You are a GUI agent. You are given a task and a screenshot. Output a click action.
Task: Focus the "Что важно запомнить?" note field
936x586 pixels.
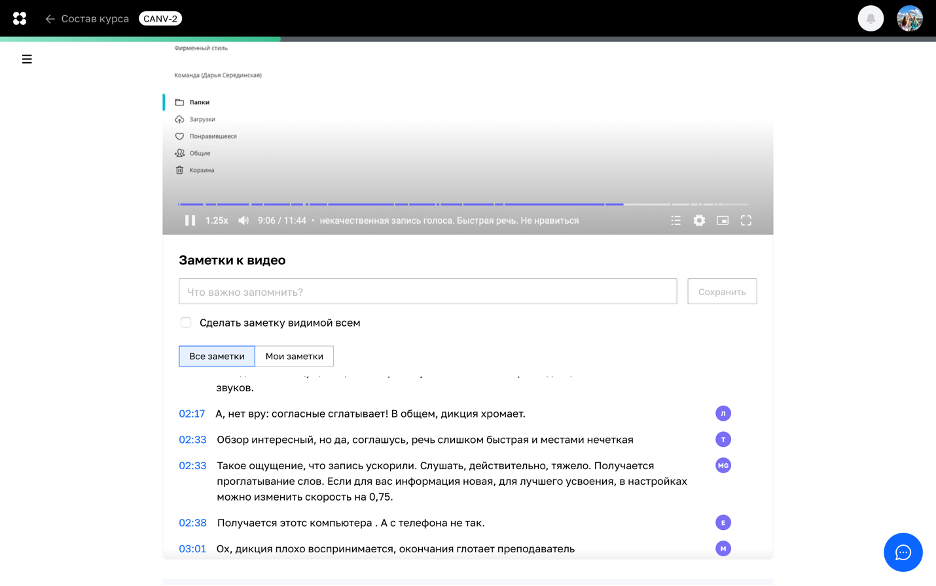[428, 291]
